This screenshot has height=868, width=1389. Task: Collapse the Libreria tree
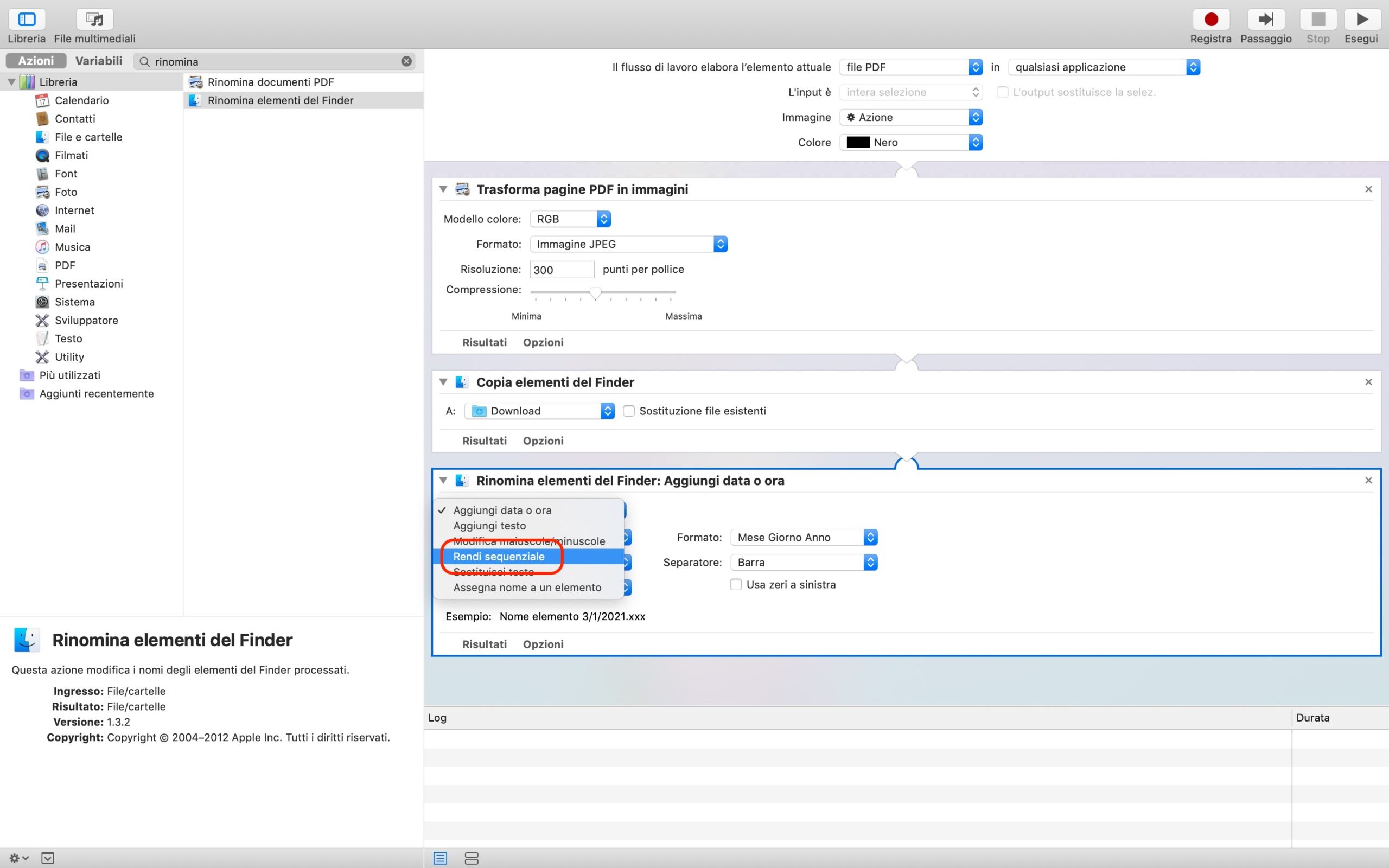click(x=11, y=82)
